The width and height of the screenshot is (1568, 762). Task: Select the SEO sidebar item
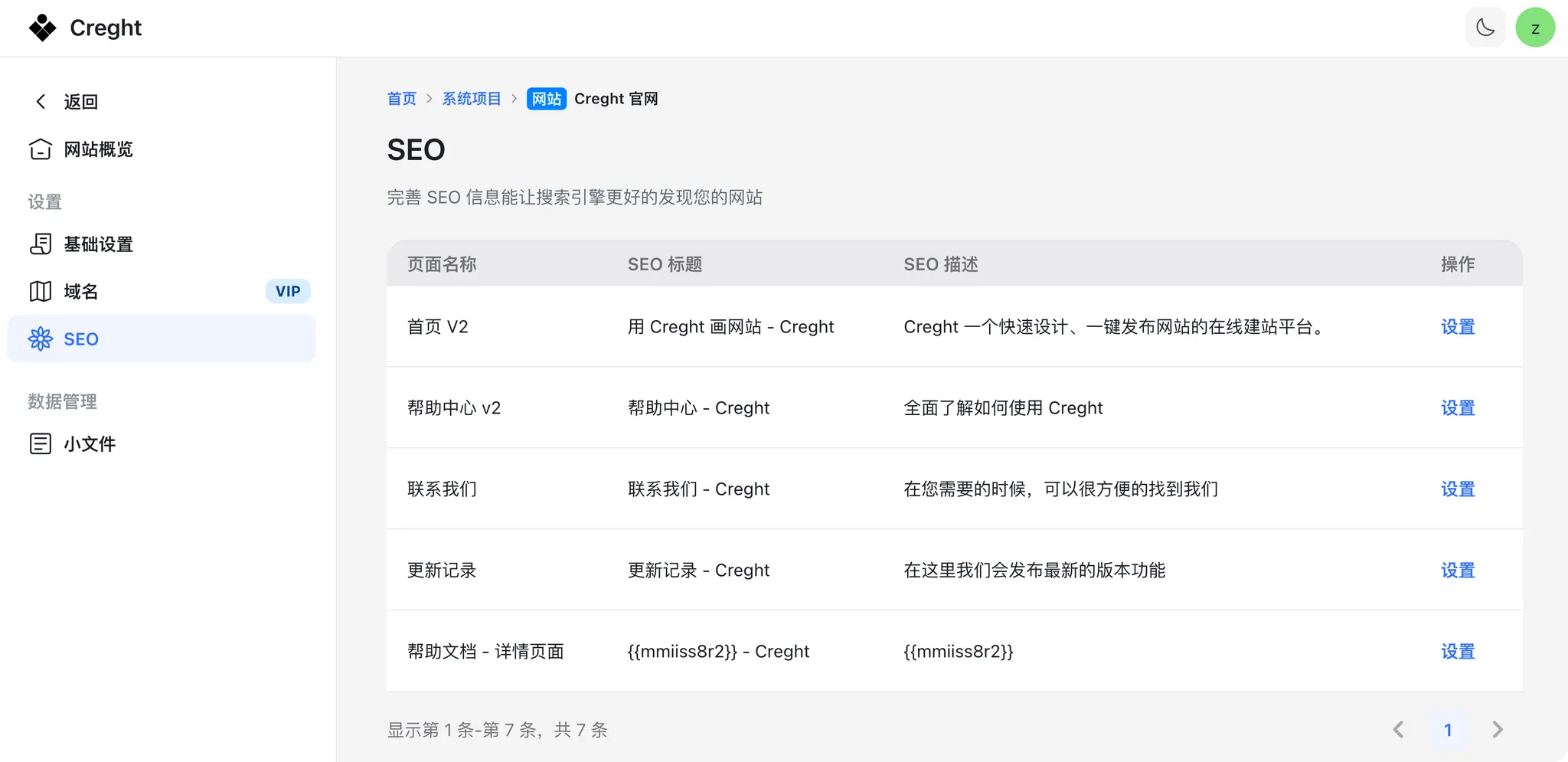tap(162, 338)
